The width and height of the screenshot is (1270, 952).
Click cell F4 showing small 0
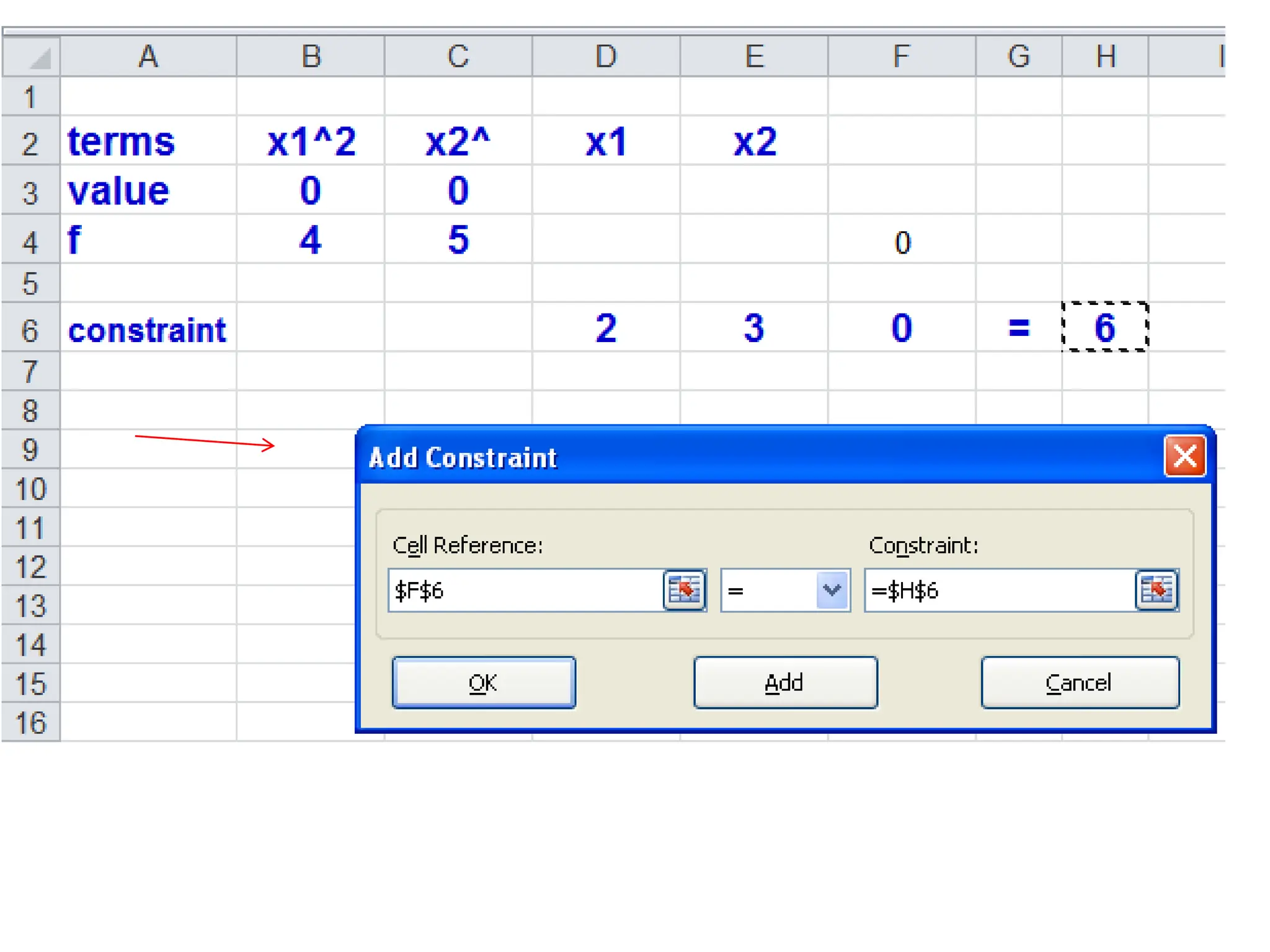point(902,240)
